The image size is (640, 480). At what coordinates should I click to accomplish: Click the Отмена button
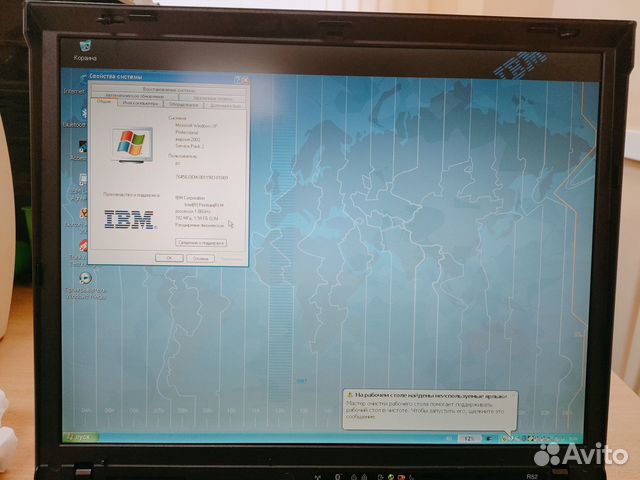[x=200, y=258]
